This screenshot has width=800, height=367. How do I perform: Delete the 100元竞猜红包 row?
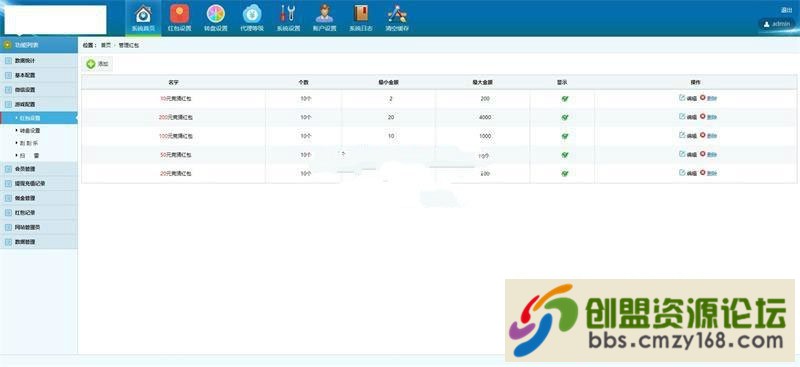(x=708, y=136)
